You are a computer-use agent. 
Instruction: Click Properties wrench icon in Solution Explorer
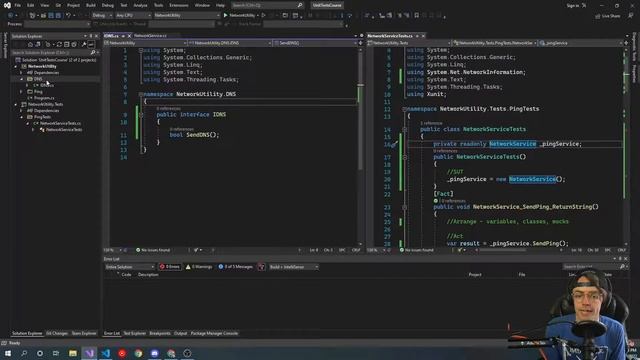[84, 44]
